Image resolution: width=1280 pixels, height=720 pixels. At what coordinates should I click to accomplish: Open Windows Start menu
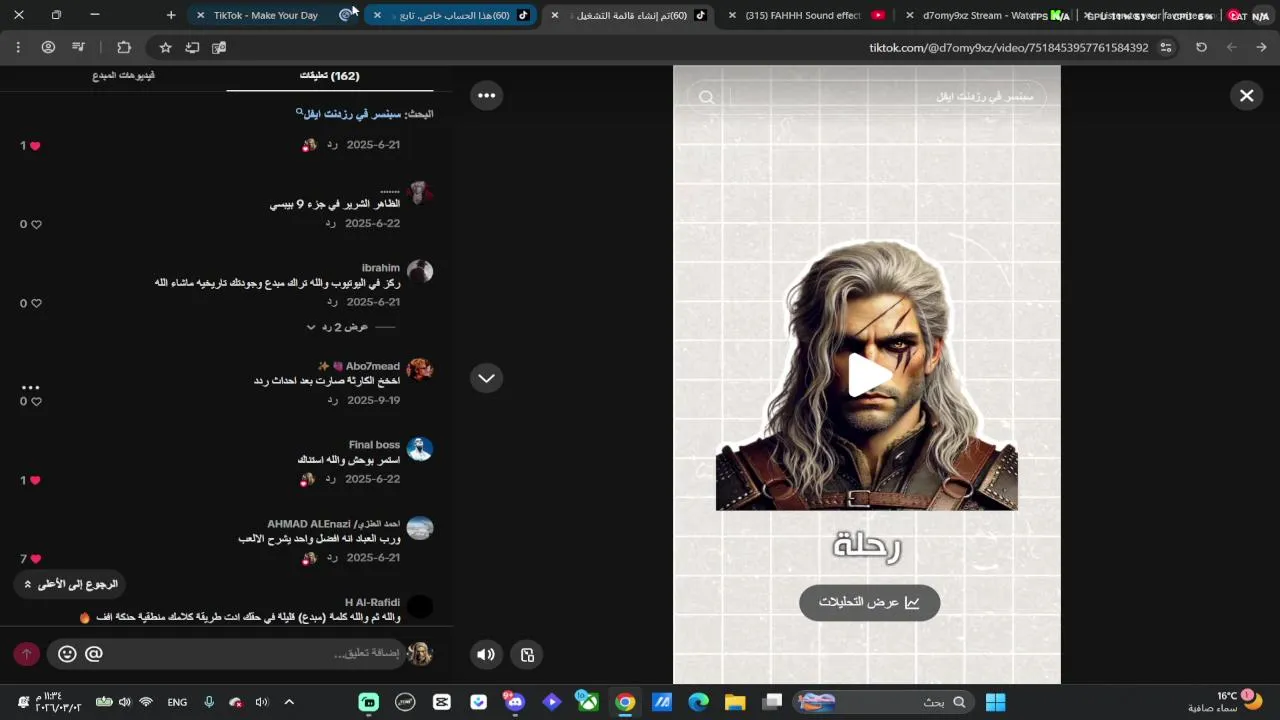click(995, 702)
